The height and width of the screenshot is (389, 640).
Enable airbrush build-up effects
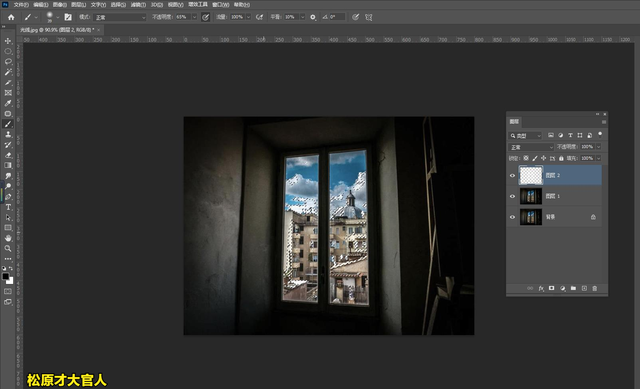[259, 17]
